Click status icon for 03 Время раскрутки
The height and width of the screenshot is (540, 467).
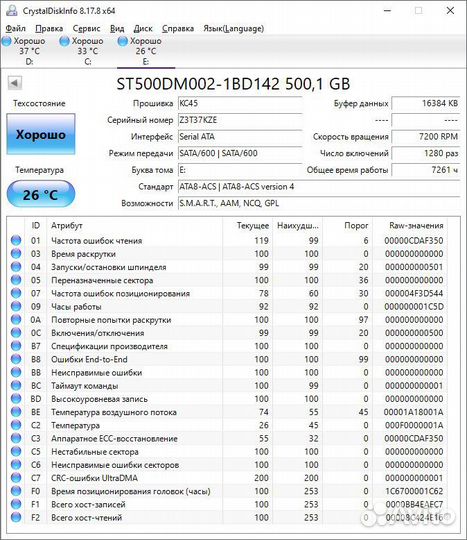[x=16, y=253]
